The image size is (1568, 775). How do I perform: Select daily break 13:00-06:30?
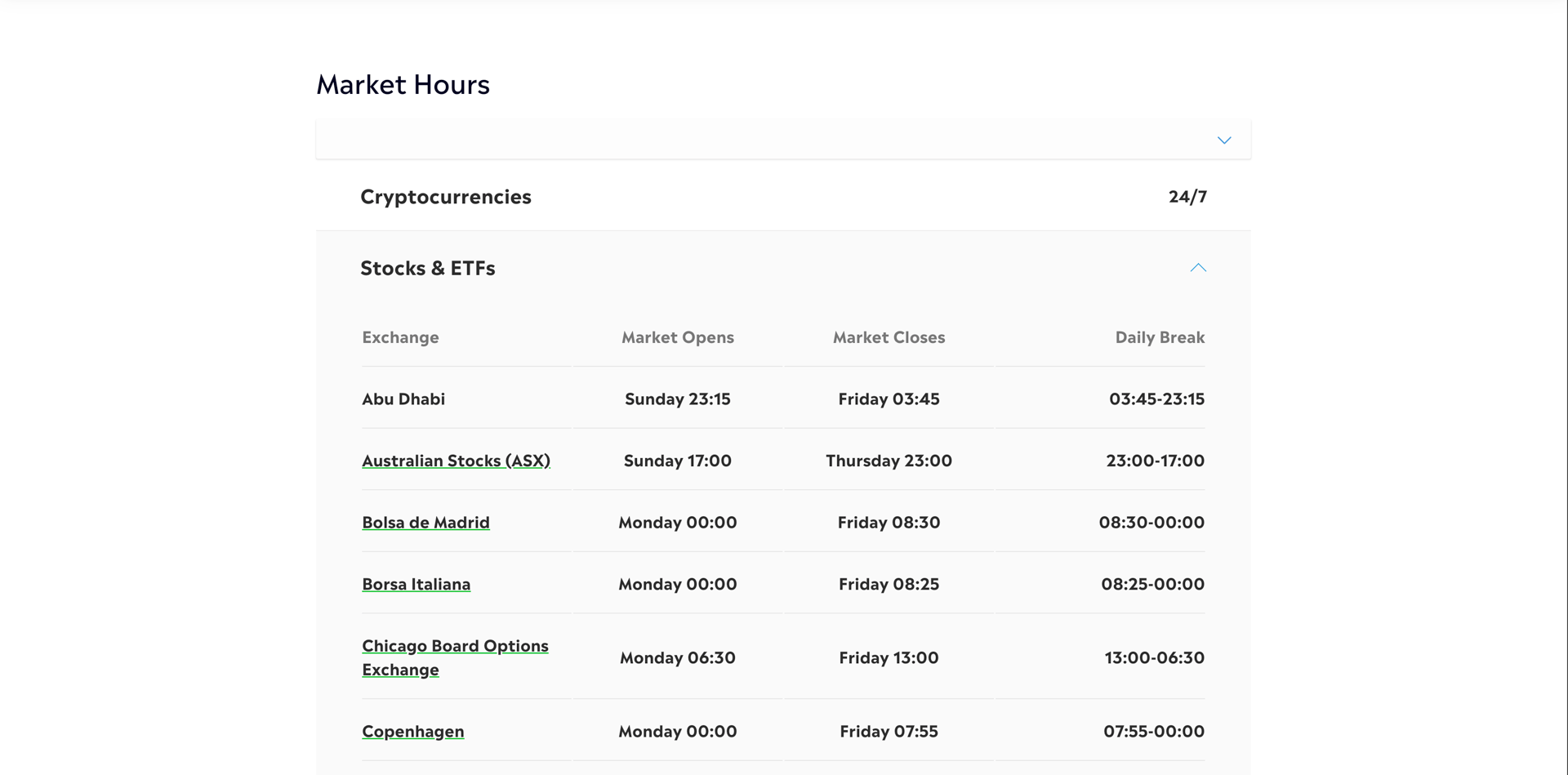(x=1154, y=658)
